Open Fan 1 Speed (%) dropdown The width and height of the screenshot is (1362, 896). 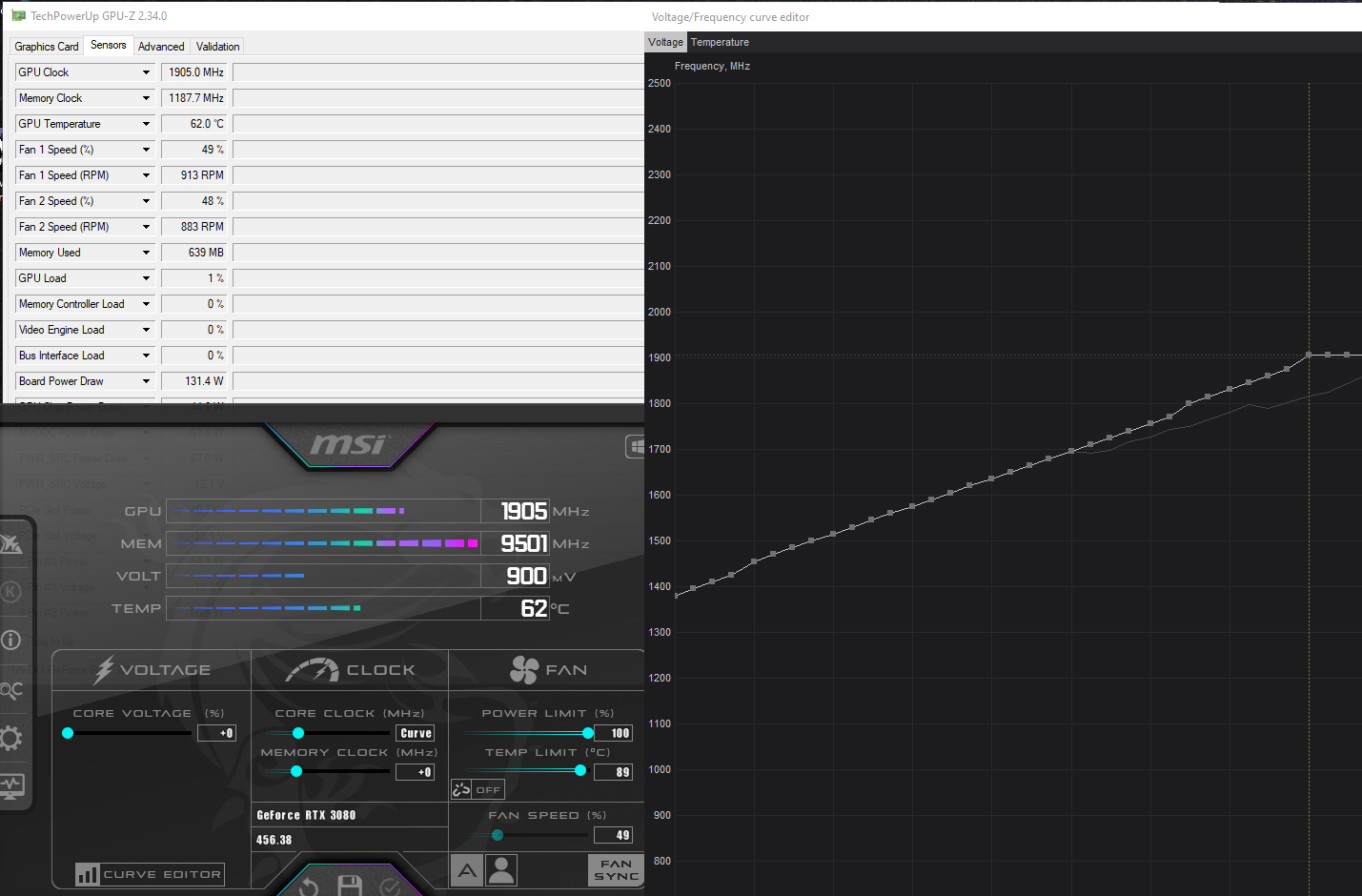click(x=146, y=150)
